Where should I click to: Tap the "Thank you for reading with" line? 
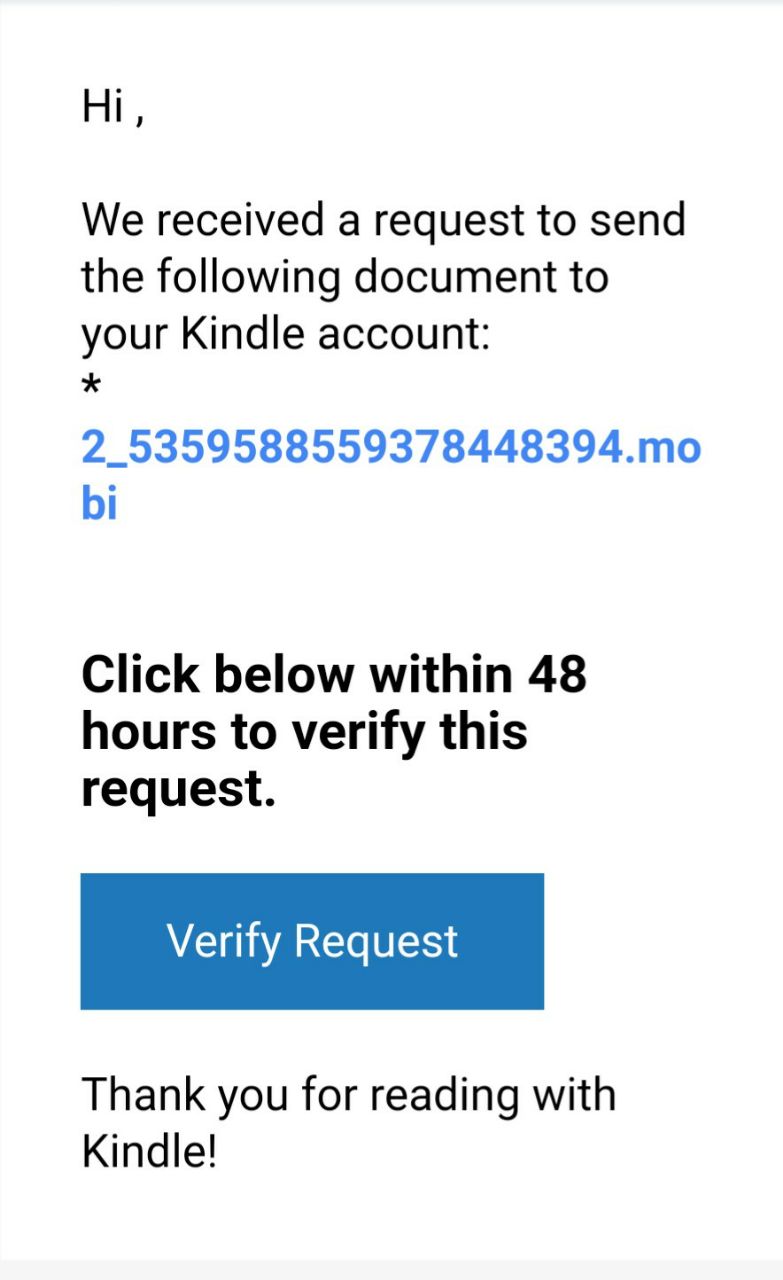coord(348,1095)
